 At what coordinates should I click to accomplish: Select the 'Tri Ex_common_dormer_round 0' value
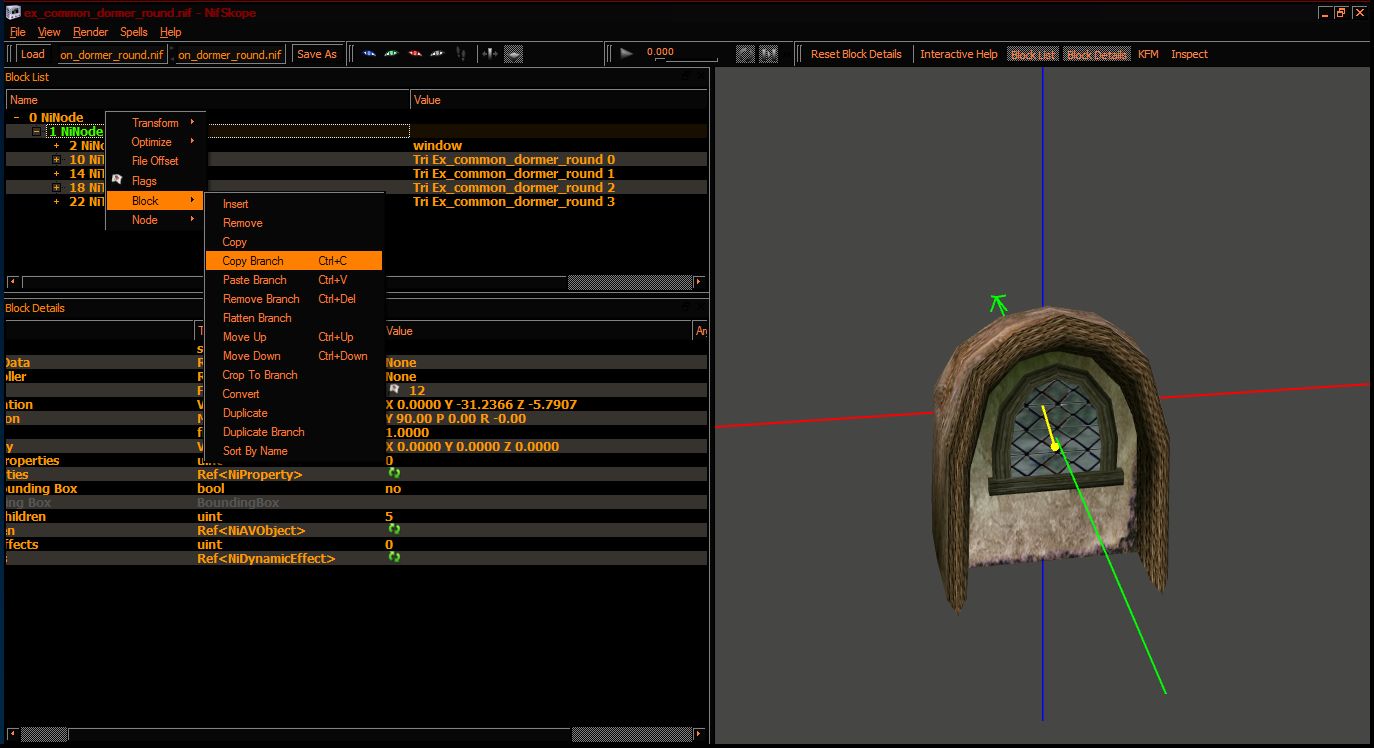(x=514, y=160)
